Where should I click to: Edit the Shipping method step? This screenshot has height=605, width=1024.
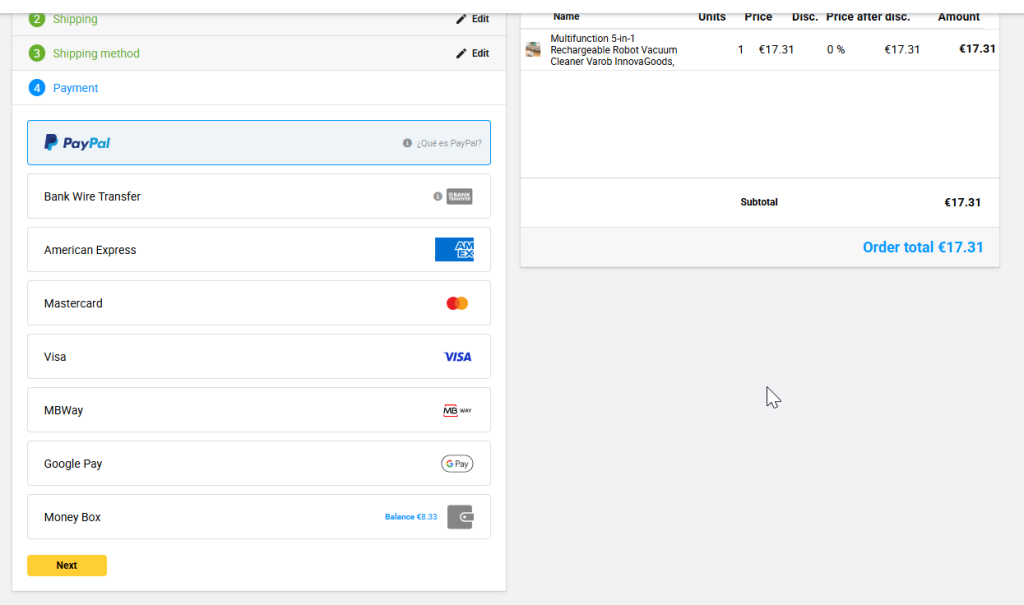473,54
